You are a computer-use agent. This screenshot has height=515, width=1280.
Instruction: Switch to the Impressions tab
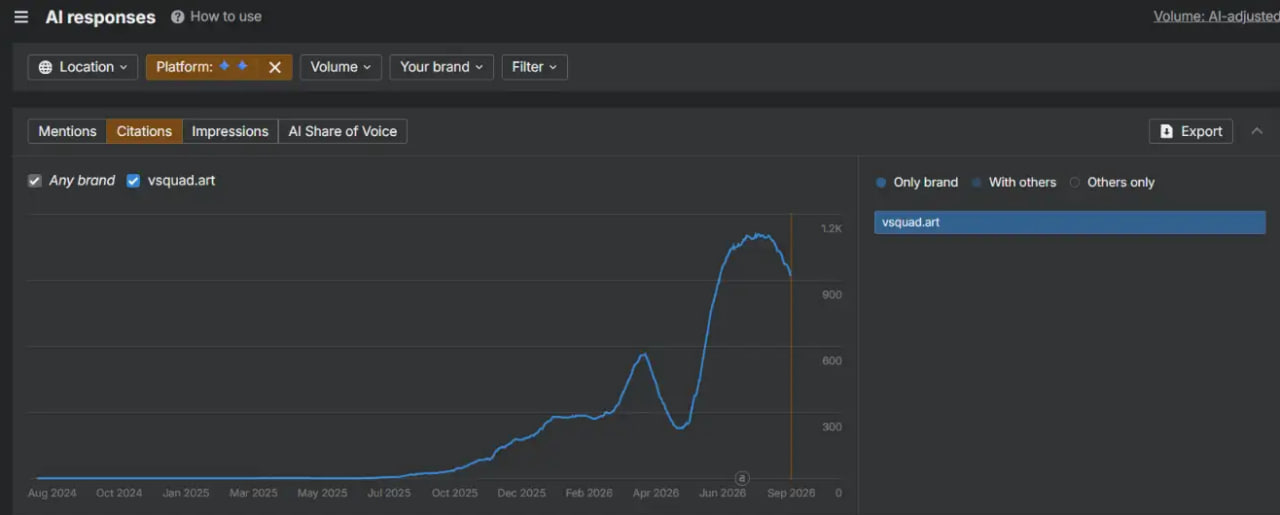[x=230, y=131]
